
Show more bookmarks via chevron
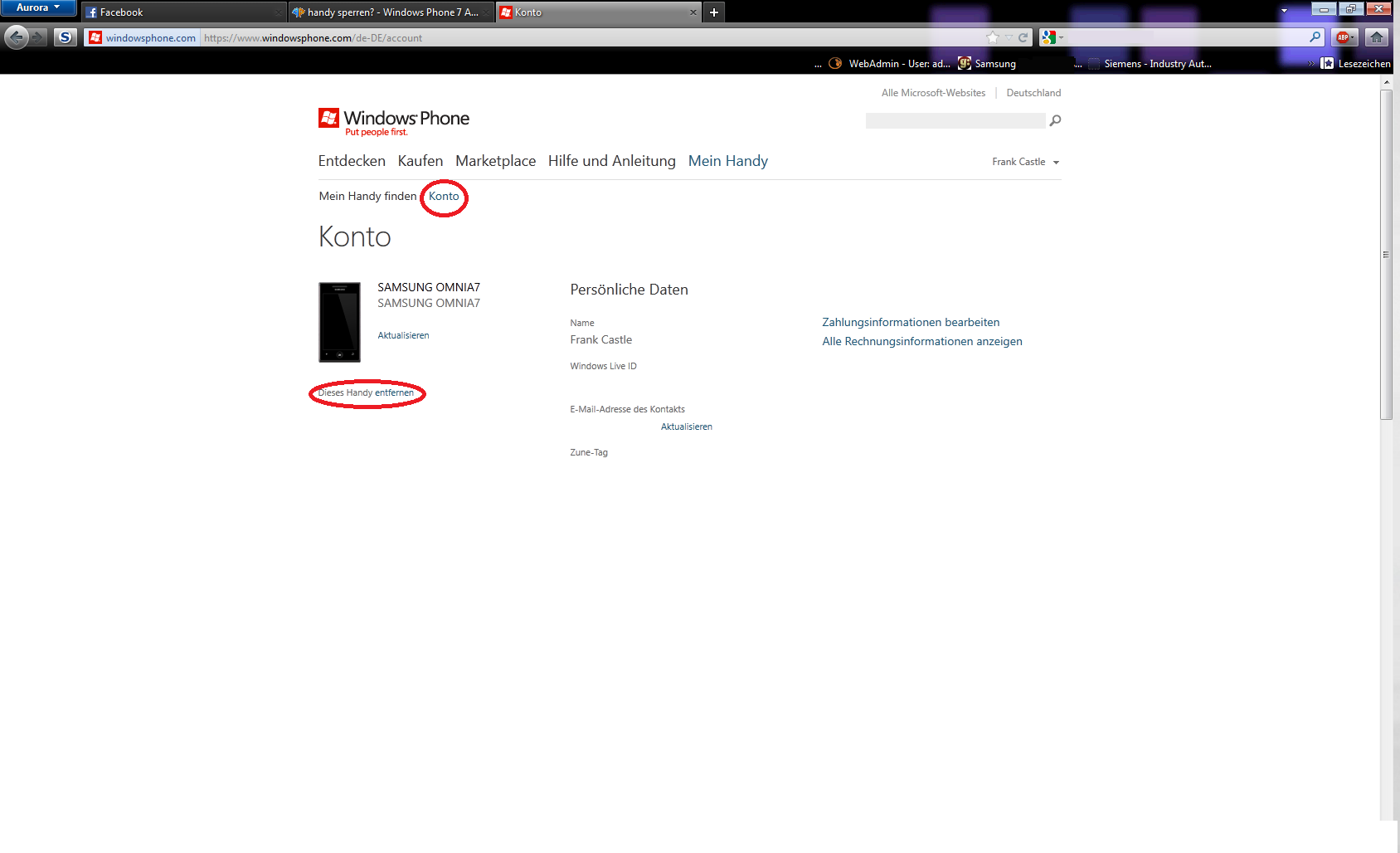click(x=1311, y=63)
